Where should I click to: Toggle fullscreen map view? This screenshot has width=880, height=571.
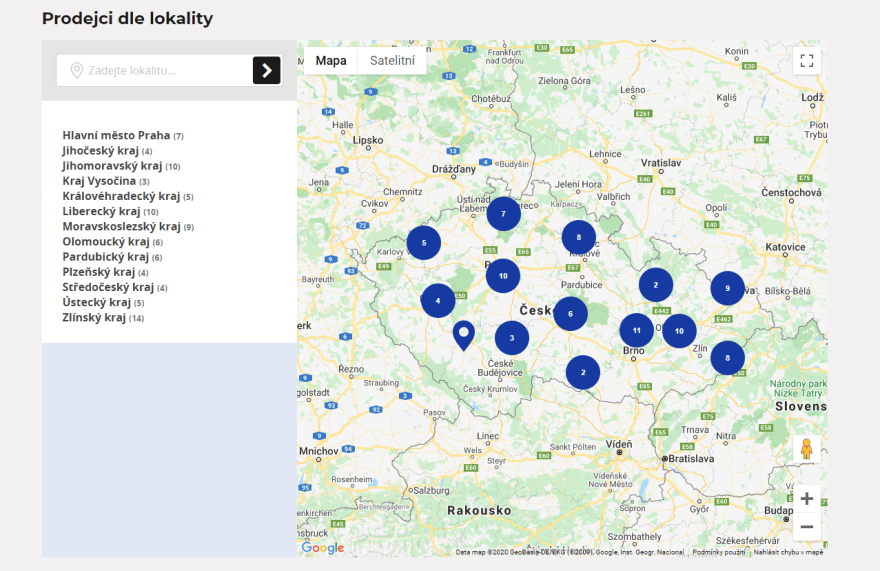pos(806,61)
